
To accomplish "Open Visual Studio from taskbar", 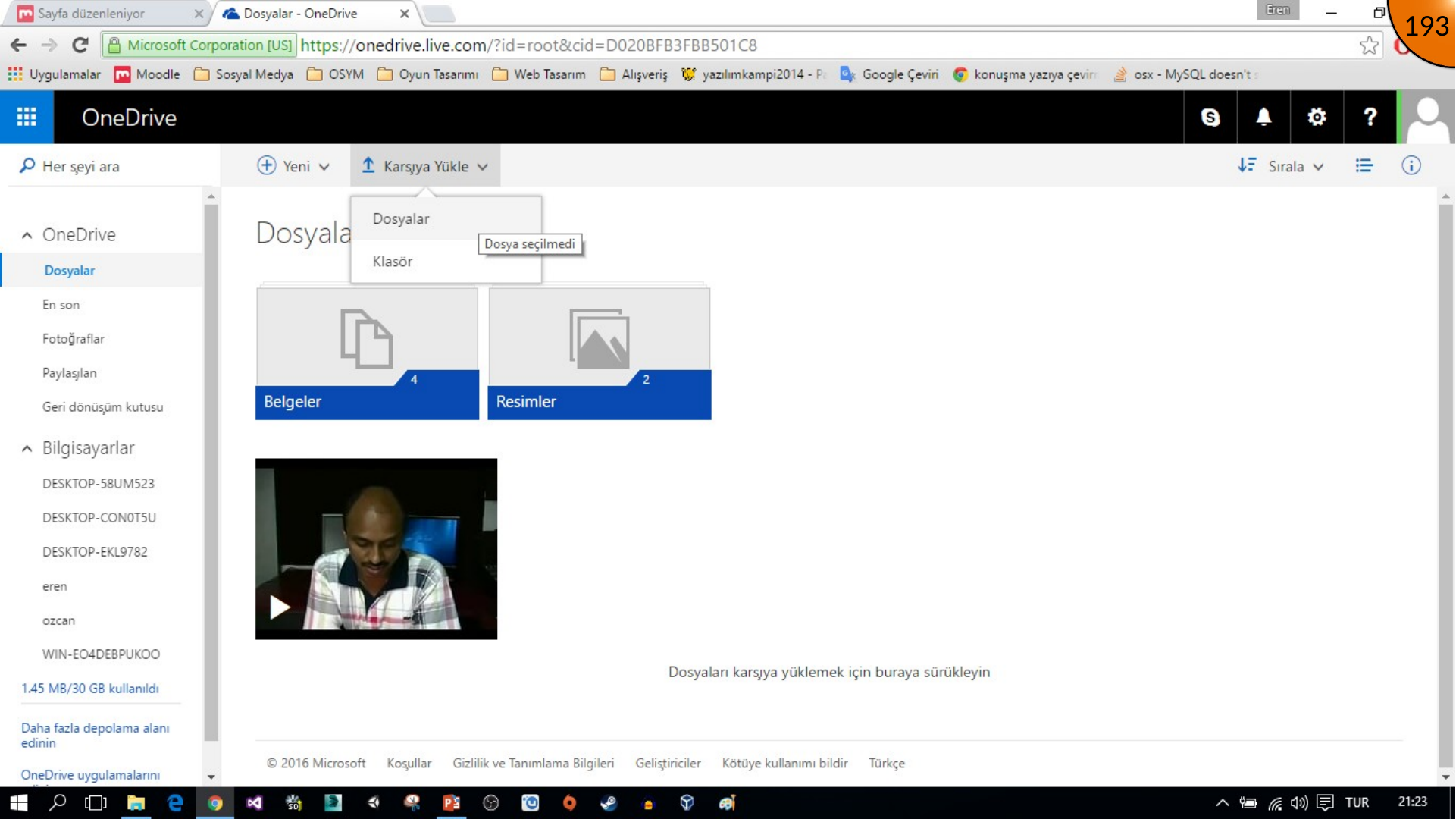I will coord(254,802).
